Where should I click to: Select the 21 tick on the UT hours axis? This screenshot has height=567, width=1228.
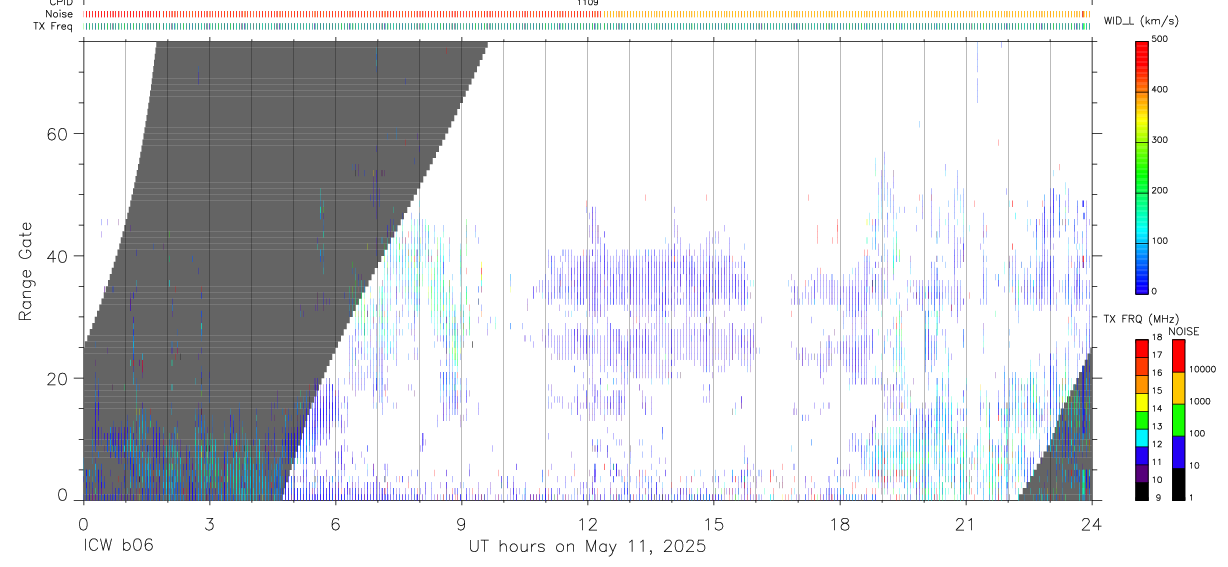pos(965,524)
